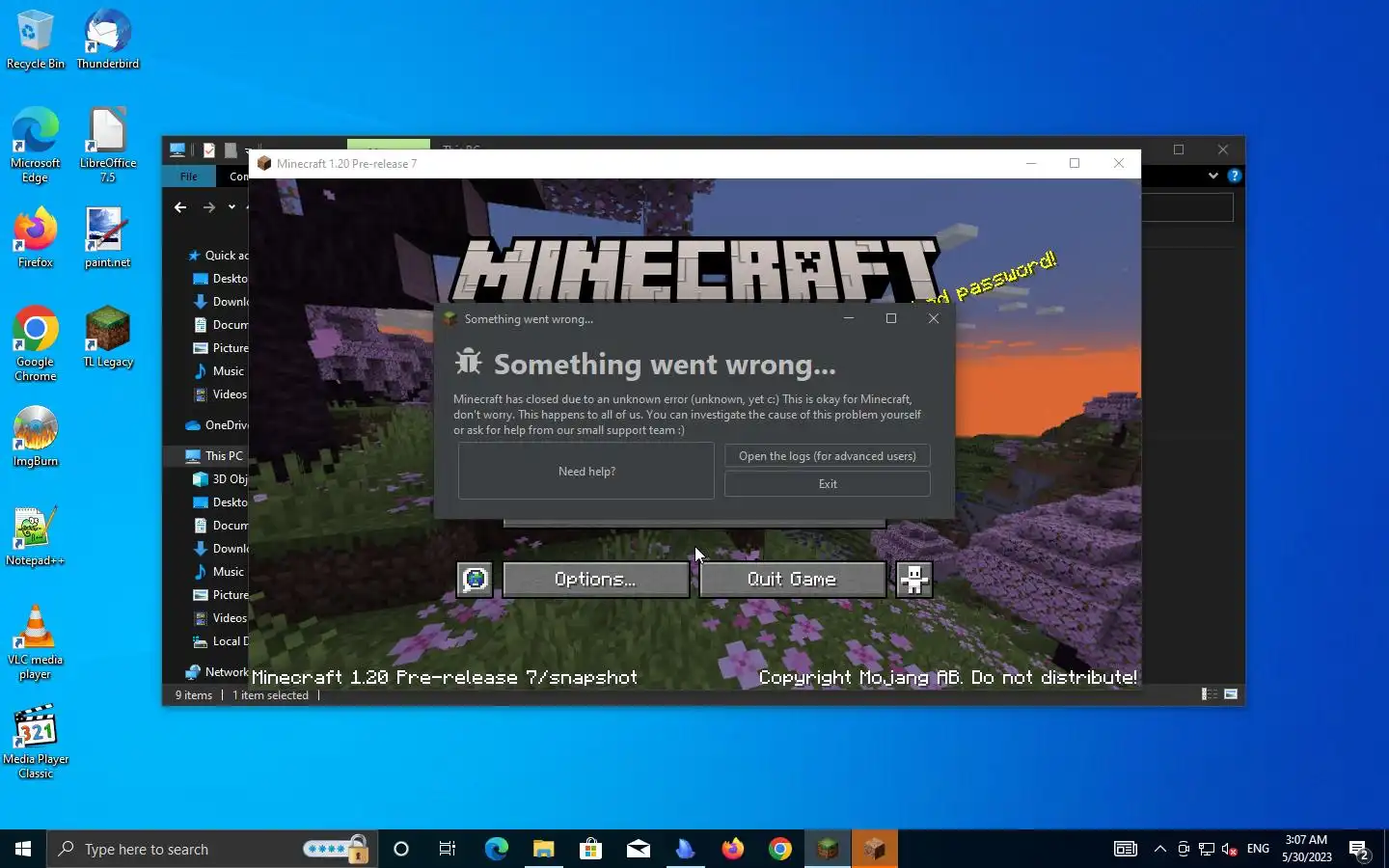The width and height of the screenshot is (1389, 868).
Task: Open TL Legacy launcher desktop icon
Action: (x=107, y=338)
